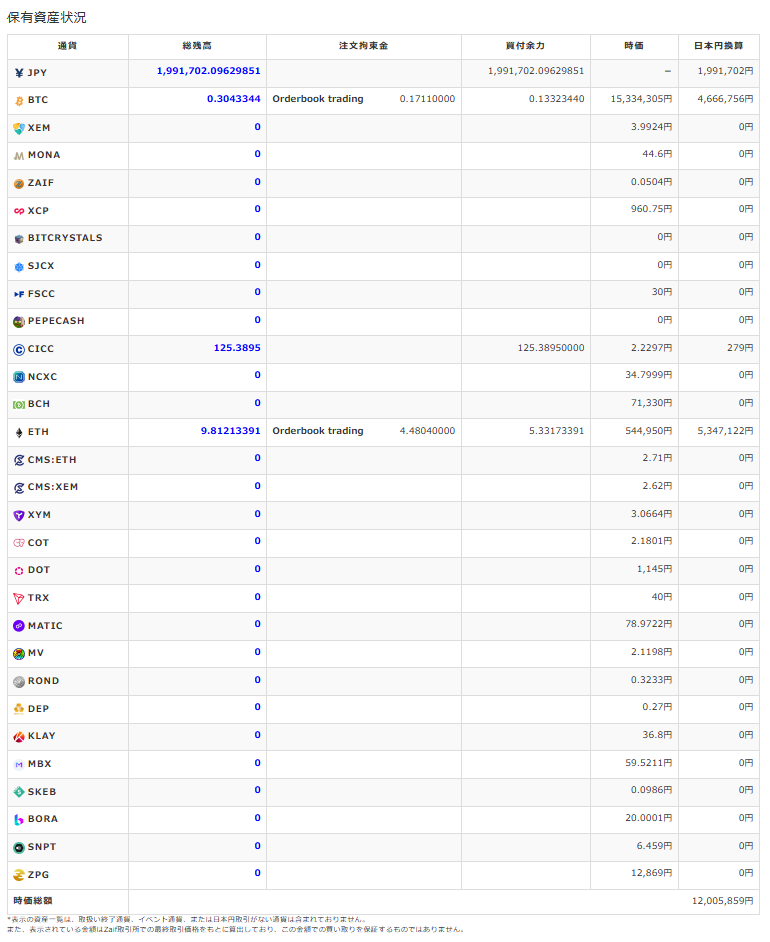Select ETH Orderbook trading text
The image size is (770, 942).
click(x=318, y=431)
